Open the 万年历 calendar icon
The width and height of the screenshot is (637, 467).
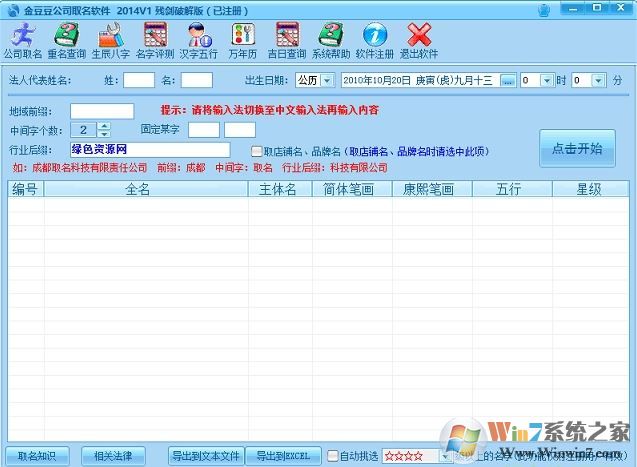[243, 41]
